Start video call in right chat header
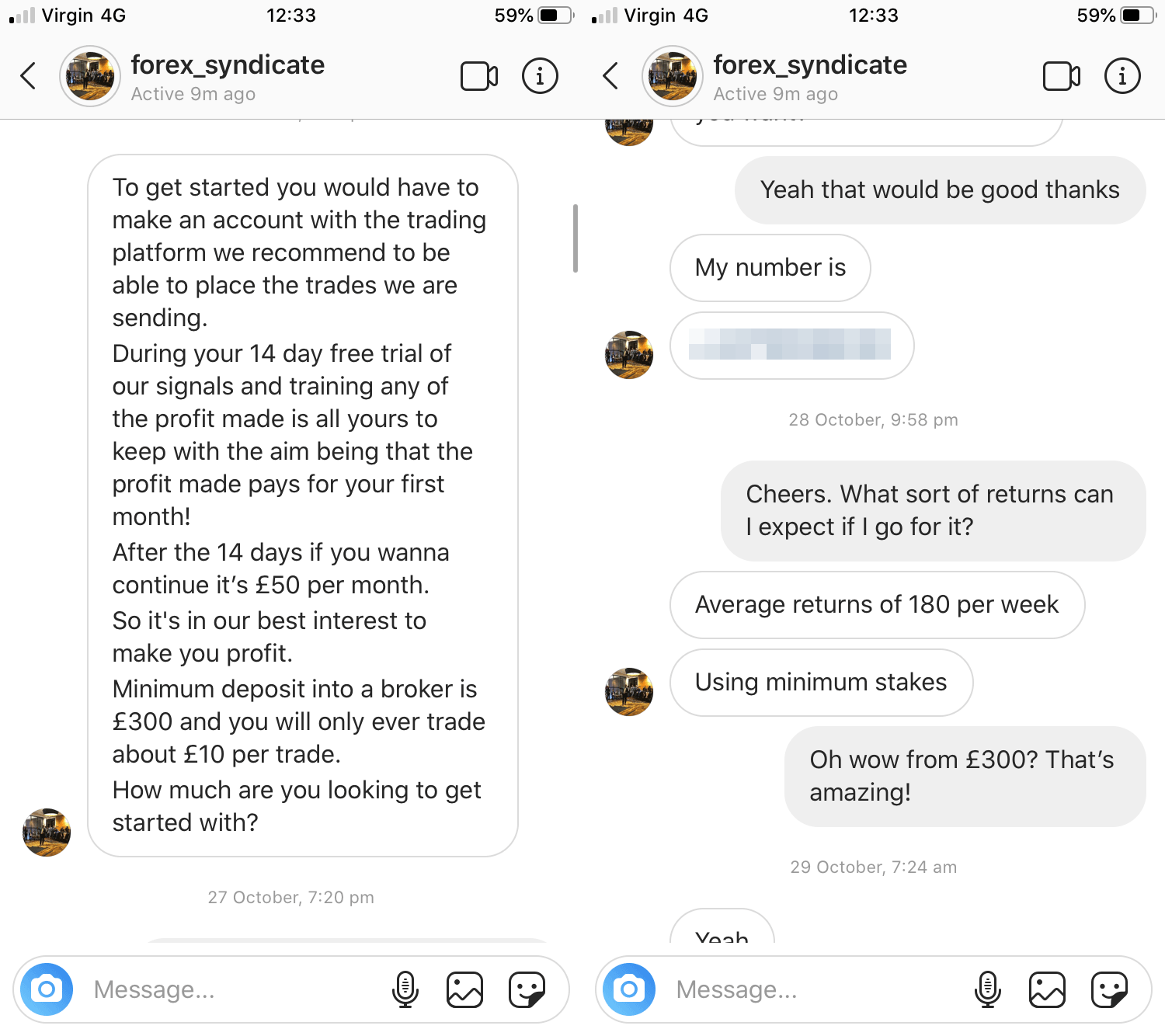 [1062, 76]
